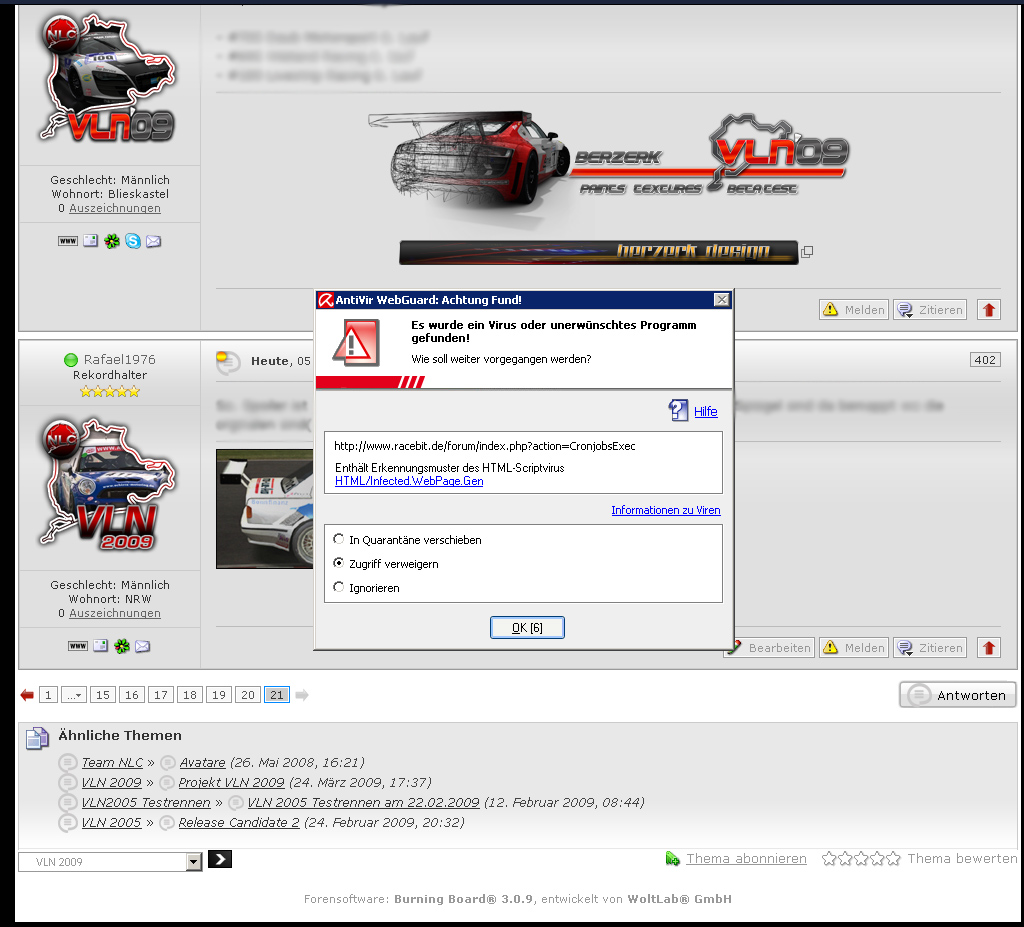Confirm the AntiVir dialog with OK

coord(527,627)
